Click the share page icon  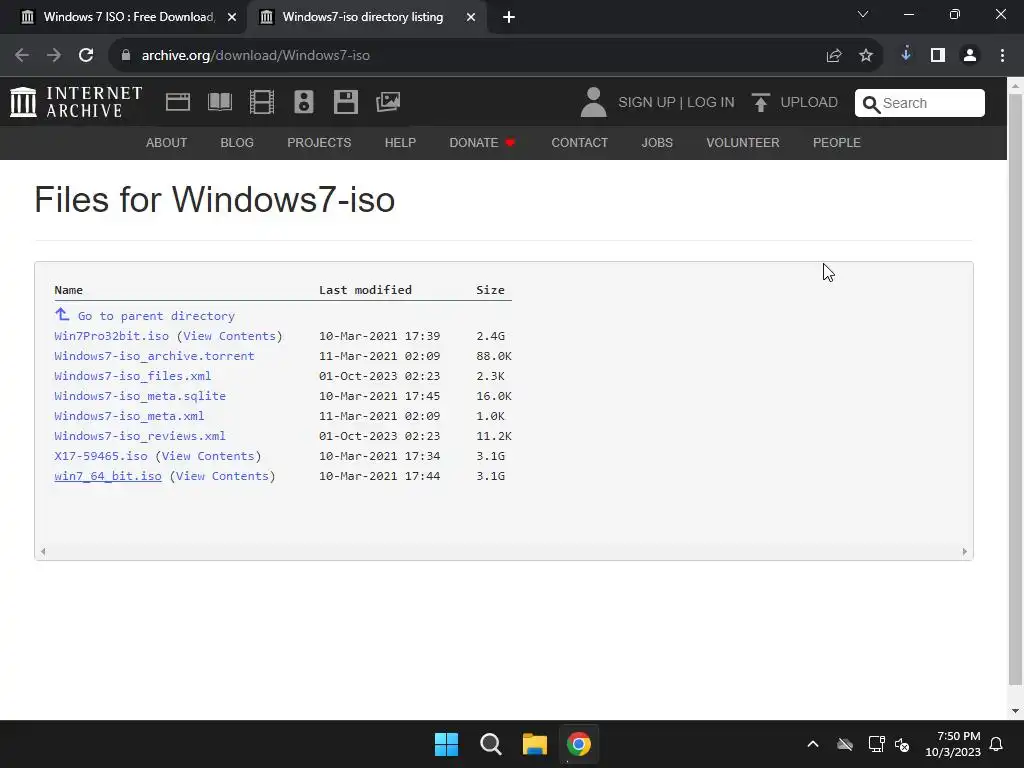click(x=834, y=56)
